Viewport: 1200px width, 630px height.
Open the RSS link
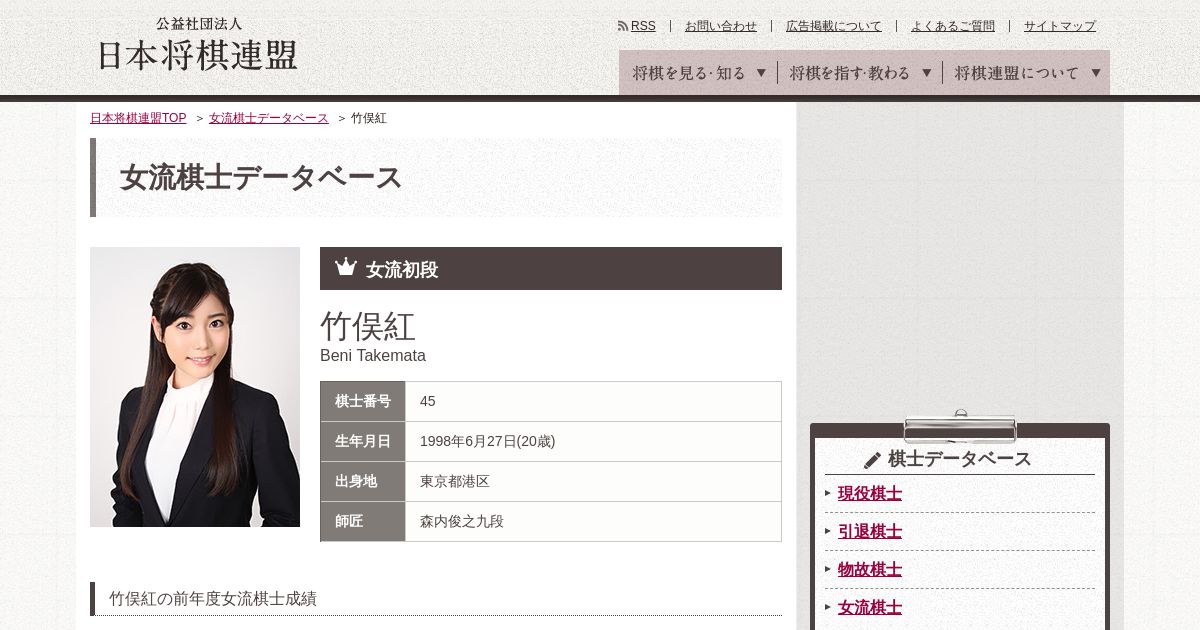[x=643, y=26]
